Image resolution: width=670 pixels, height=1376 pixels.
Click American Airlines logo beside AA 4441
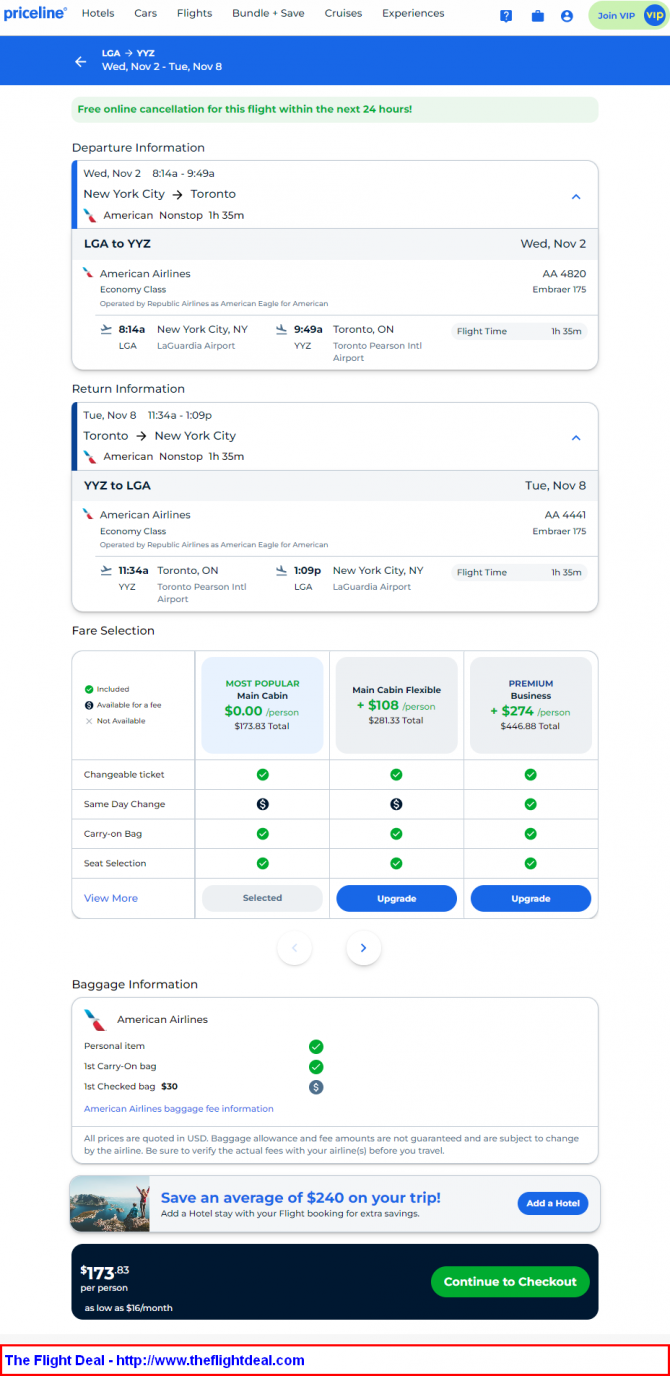coord(88,514)
